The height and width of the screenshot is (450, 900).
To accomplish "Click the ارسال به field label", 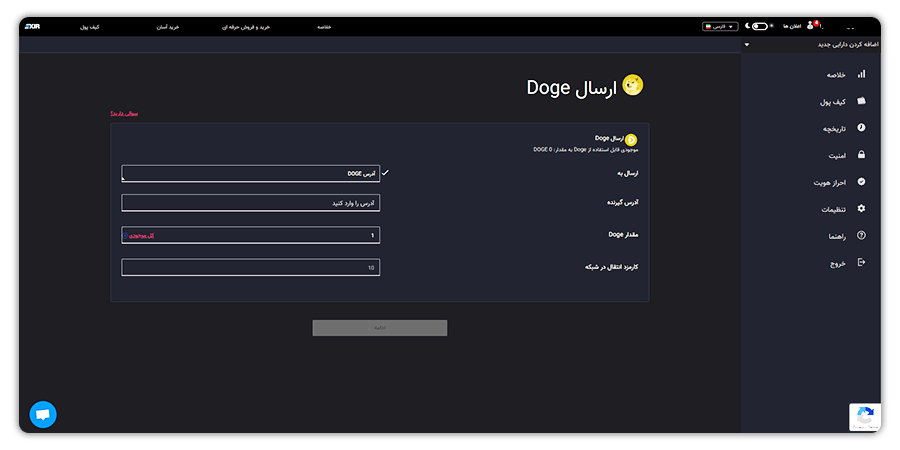I will click(x=627, y=173).
